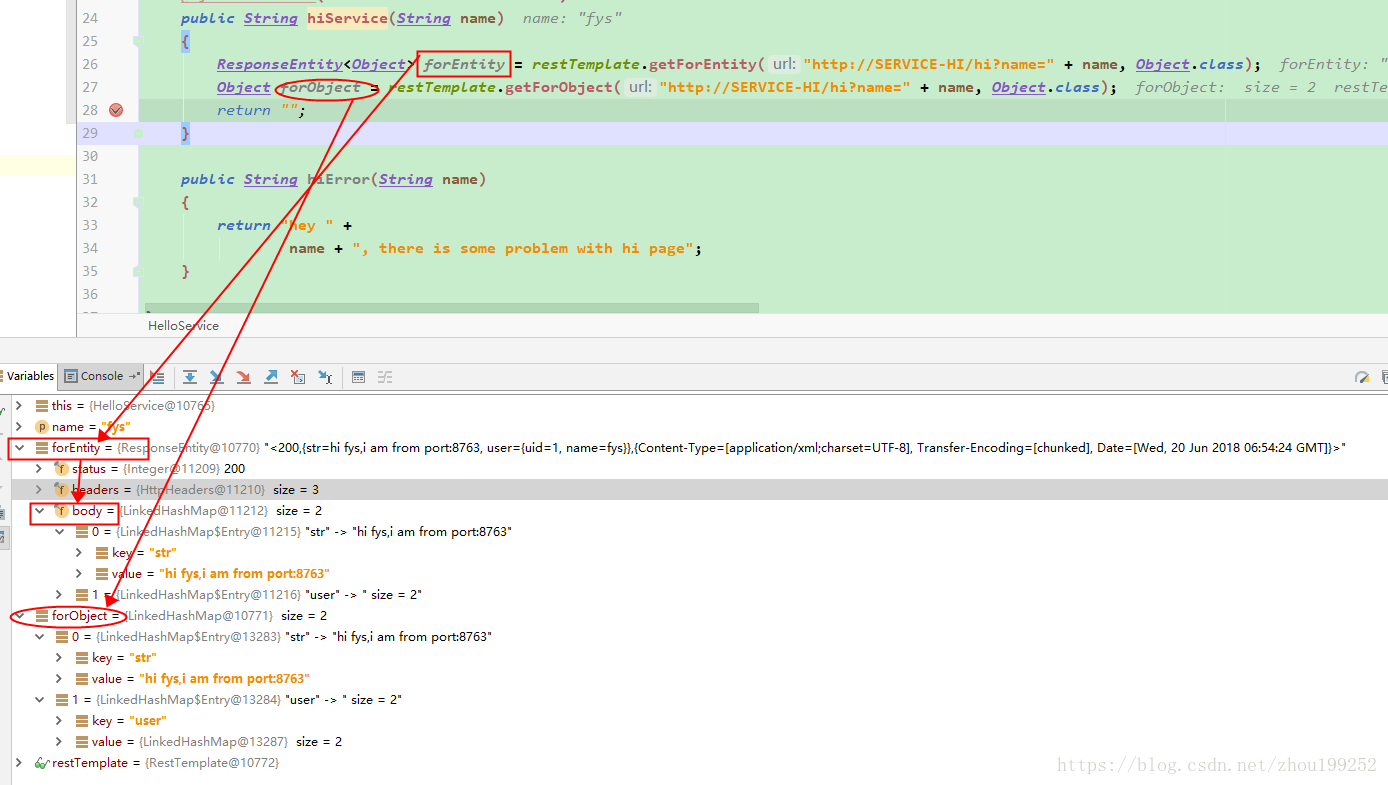Click the Drop Frame icon
This screenshot has height=785, width=1388.
[297, 377]
